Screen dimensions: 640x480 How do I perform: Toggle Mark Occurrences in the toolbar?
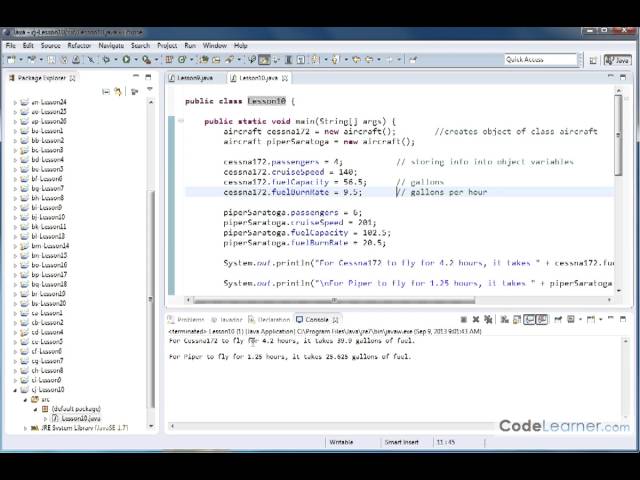[264, 60]
